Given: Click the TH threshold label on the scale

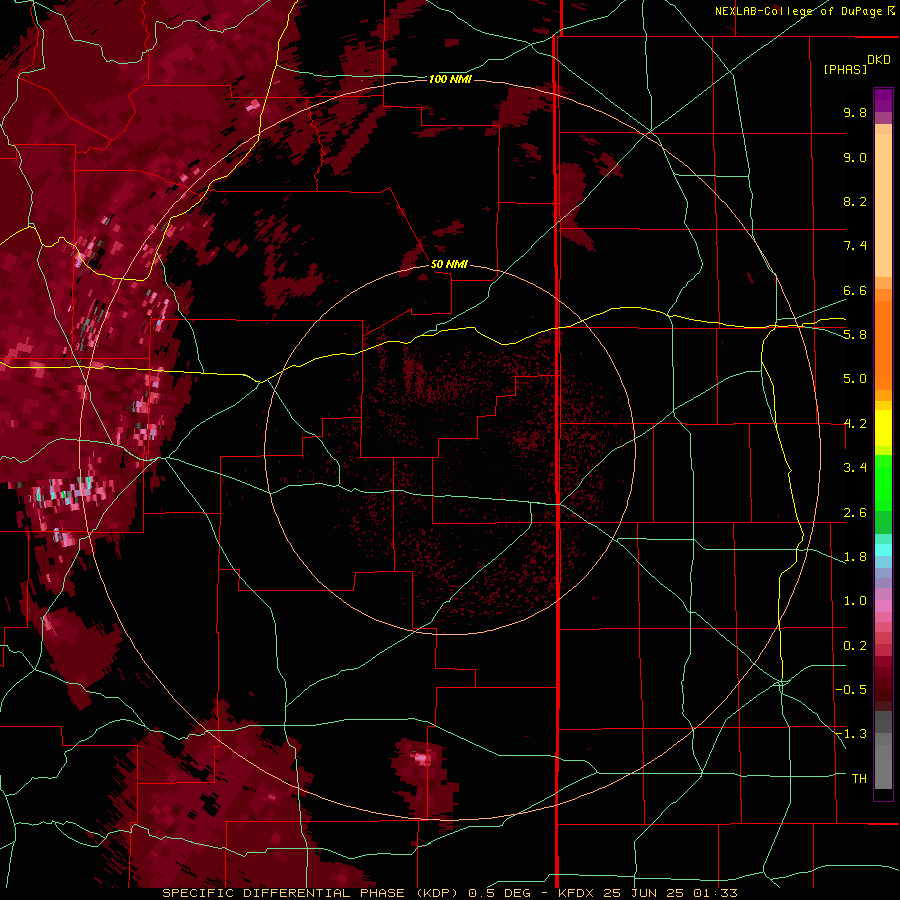Looking at the screenshot, I should (859, 779).
